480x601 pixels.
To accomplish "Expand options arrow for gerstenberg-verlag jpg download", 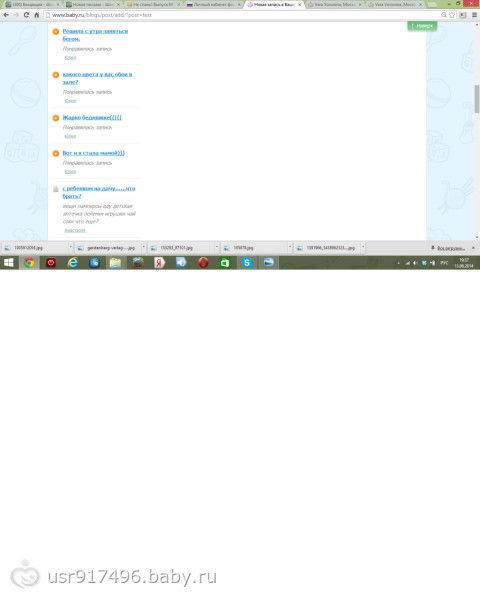I will [x=143, y=248].
